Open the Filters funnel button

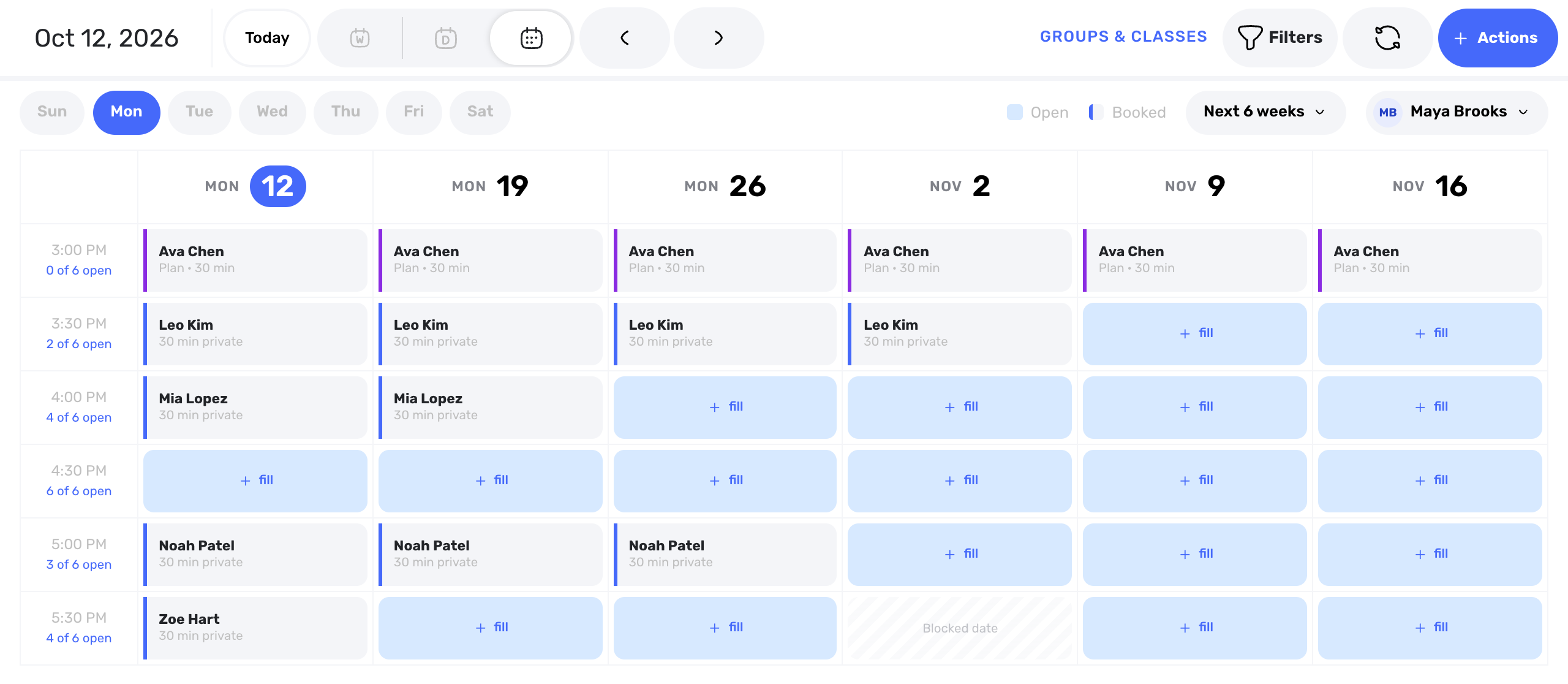(1280, 38)
